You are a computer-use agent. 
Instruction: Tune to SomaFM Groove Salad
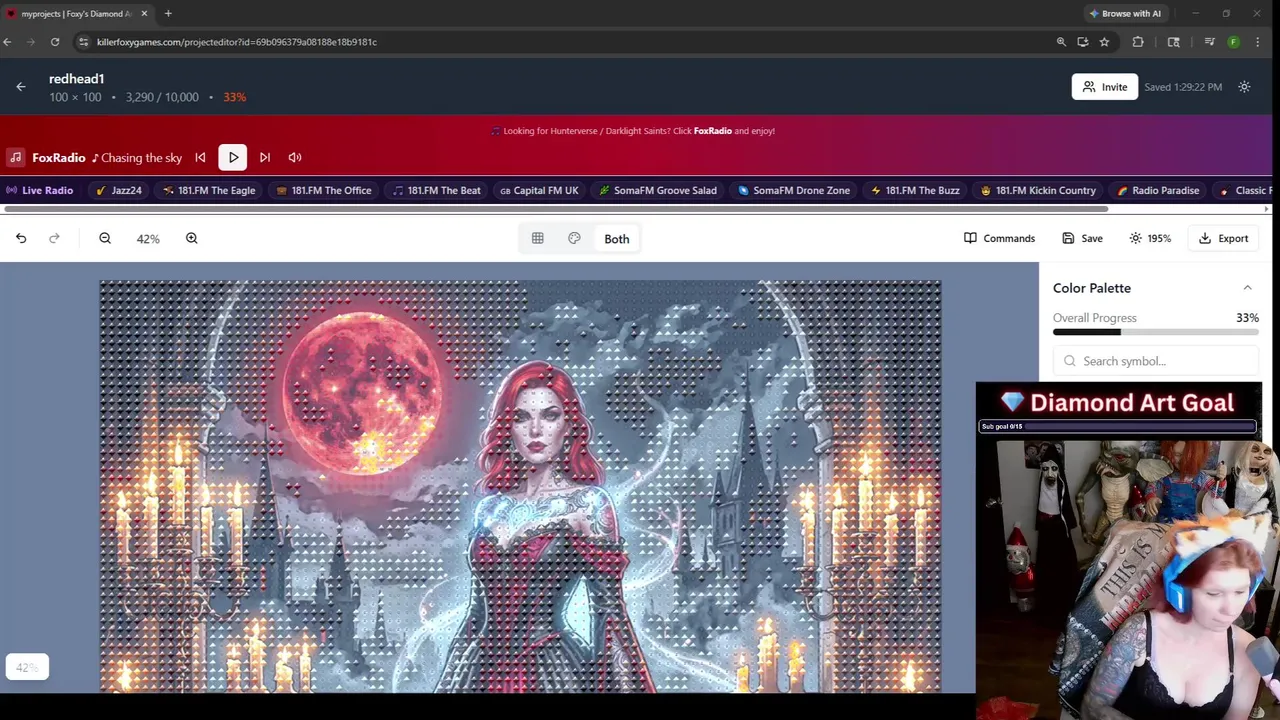coord(658,190)
